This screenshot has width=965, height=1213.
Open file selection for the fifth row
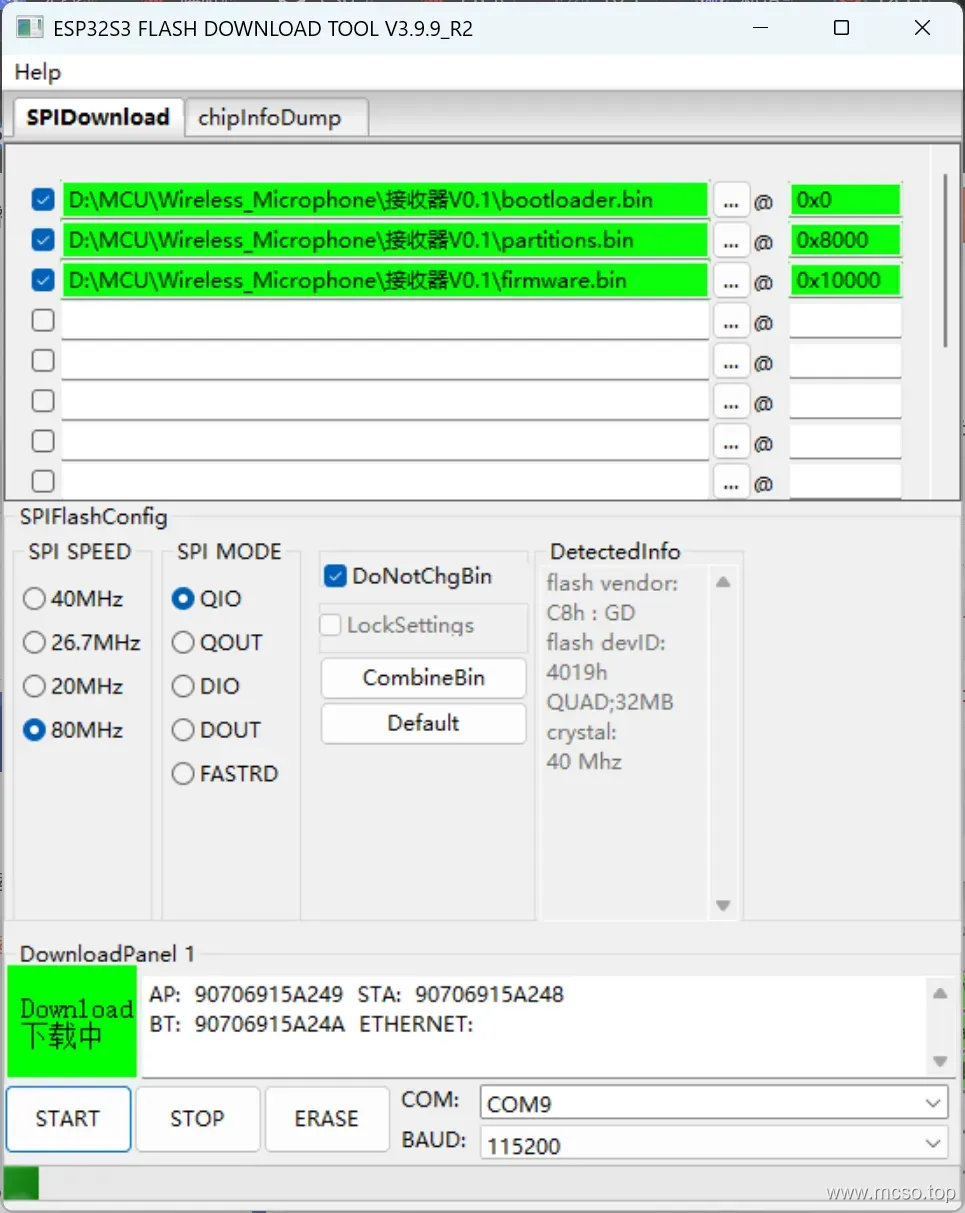[731, 361]
